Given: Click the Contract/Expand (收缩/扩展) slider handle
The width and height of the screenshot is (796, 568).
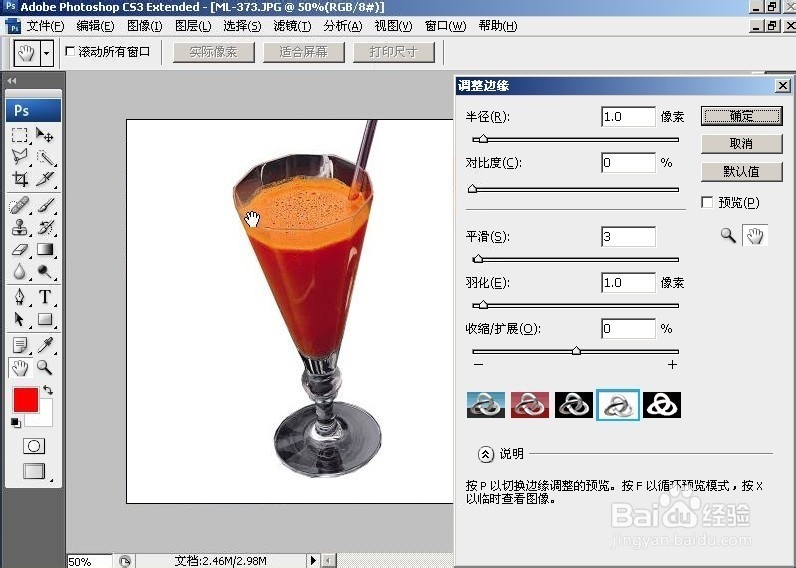Looking at the screenshot, I should click(576, 351).
